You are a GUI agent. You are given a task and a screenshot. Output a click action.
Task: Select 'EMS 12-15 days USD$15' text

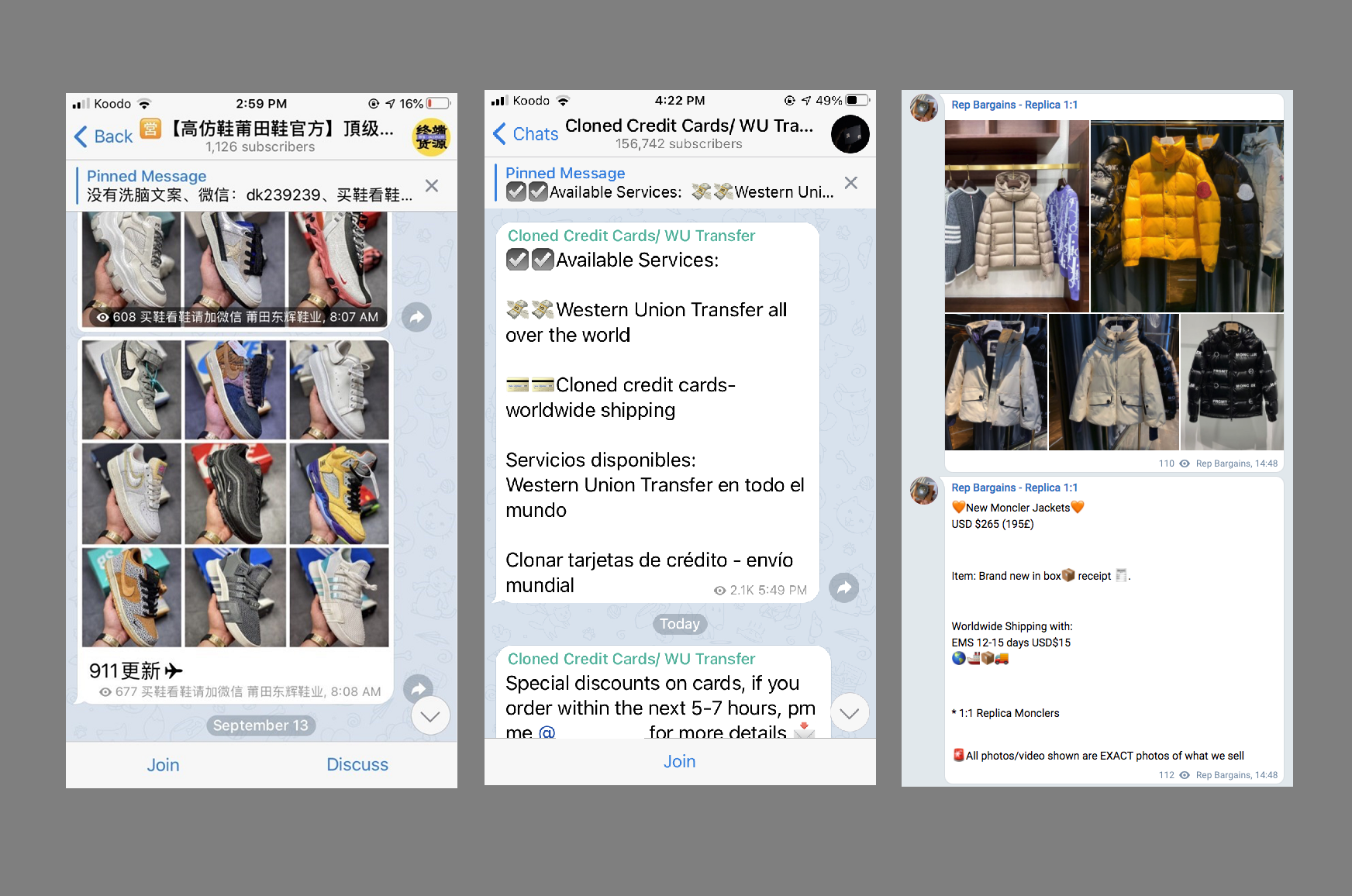[1011, 643]
